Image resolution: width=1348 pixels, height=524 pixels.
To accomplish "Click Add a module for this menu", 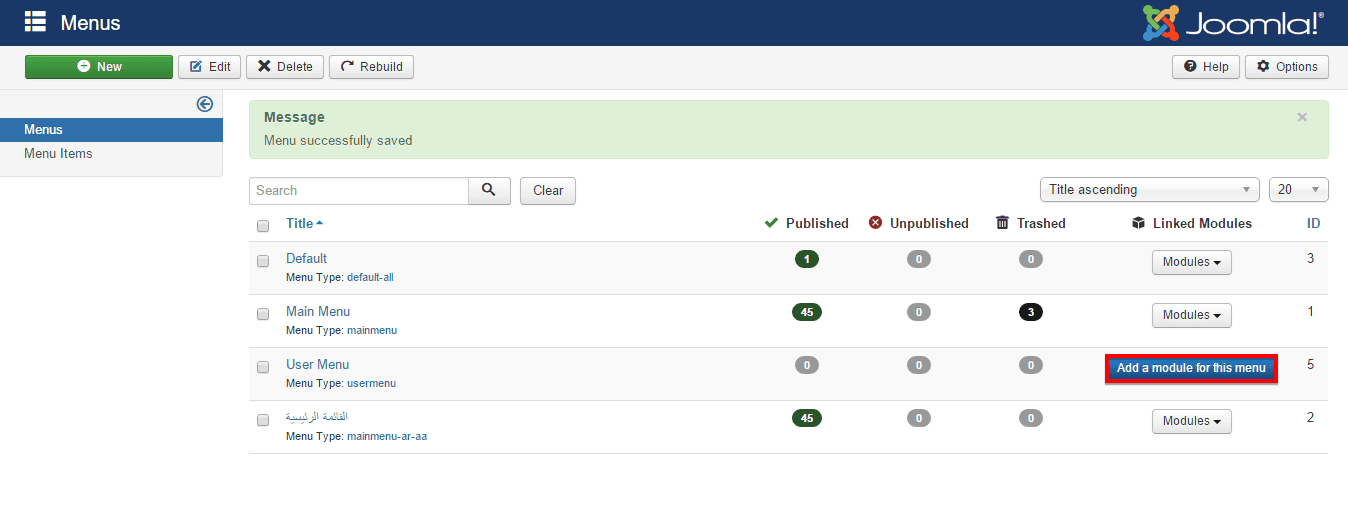I will 1191,368.
